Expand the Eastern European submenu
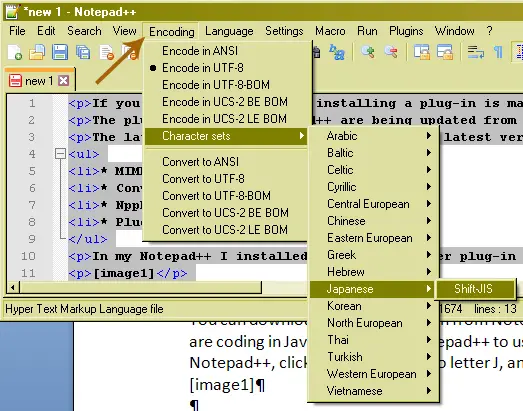The height and width of the screenshot is (411, 523). coord(373,238)
